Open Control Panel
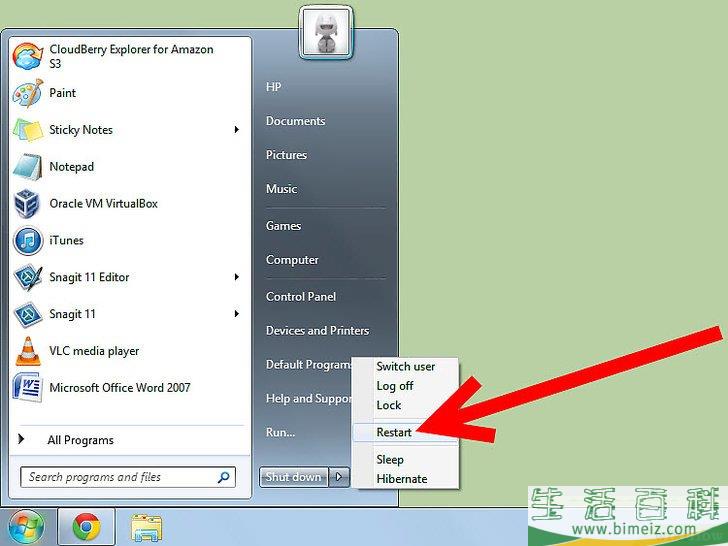 coord(301,296)
